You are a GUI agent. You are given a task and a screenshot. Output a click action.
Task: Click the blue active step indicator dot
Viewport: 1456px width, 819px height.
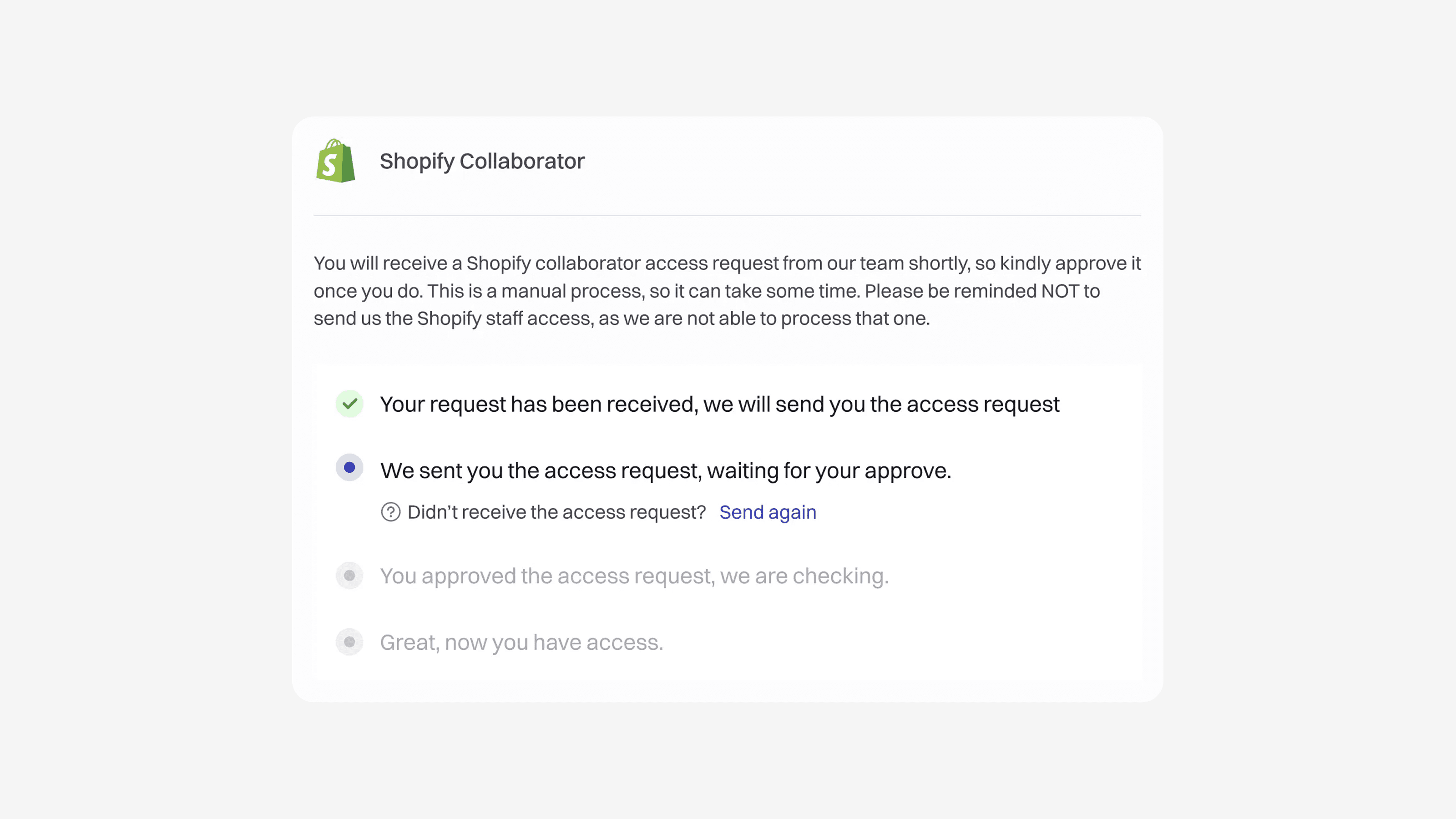click(x=349, y=467)
